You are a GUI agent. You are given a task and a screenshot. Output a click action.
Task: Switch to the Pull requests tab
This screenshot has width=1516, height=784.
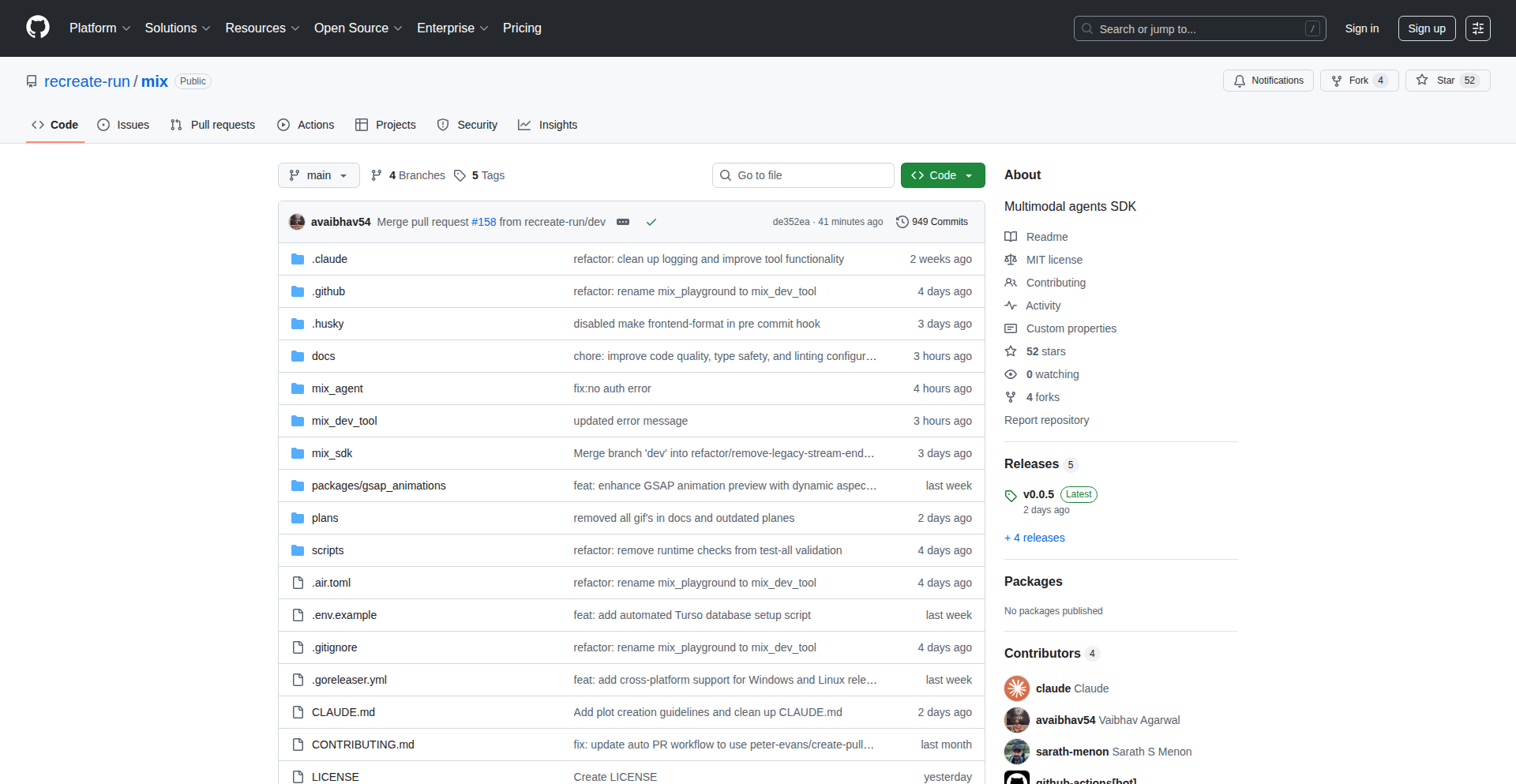pyautogui.click(x=213, y=125)
